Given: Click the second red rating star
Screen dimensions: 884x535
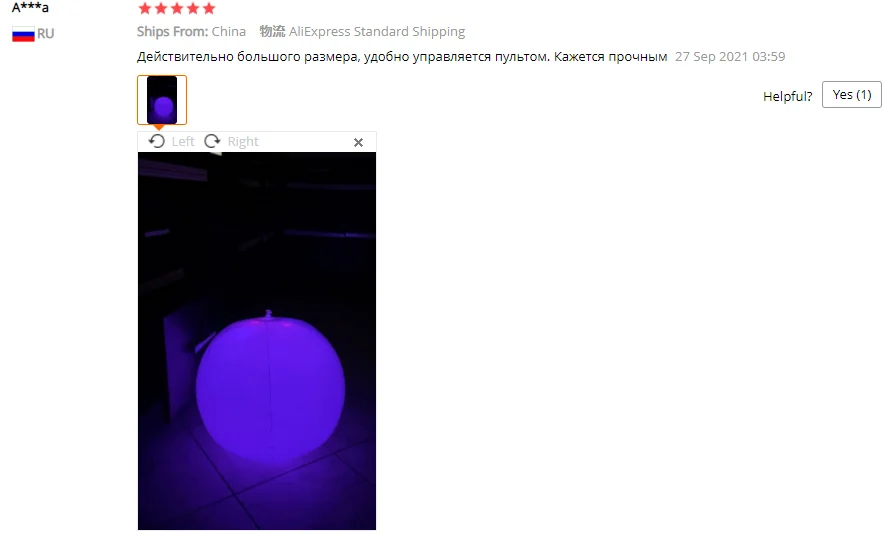Looking at the screenshot, I should 161,8.
